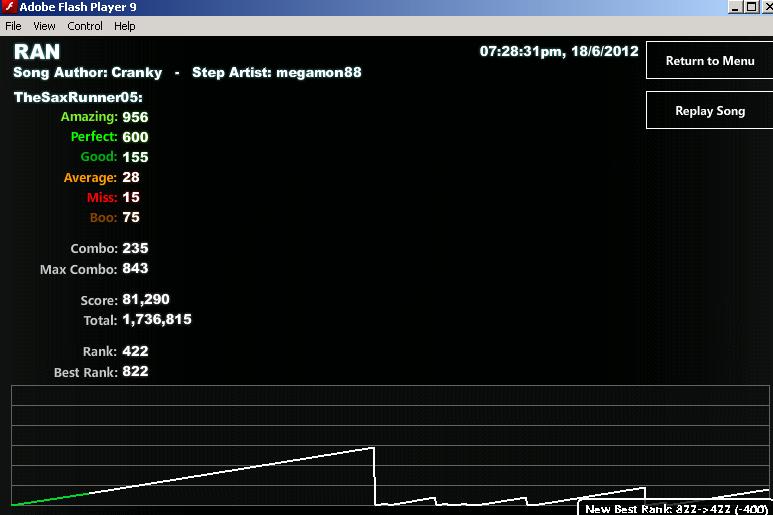Minimize the Flash Player window
This screenshot has height=515, width=773.
pyautogui.click(x=735, y=7)
